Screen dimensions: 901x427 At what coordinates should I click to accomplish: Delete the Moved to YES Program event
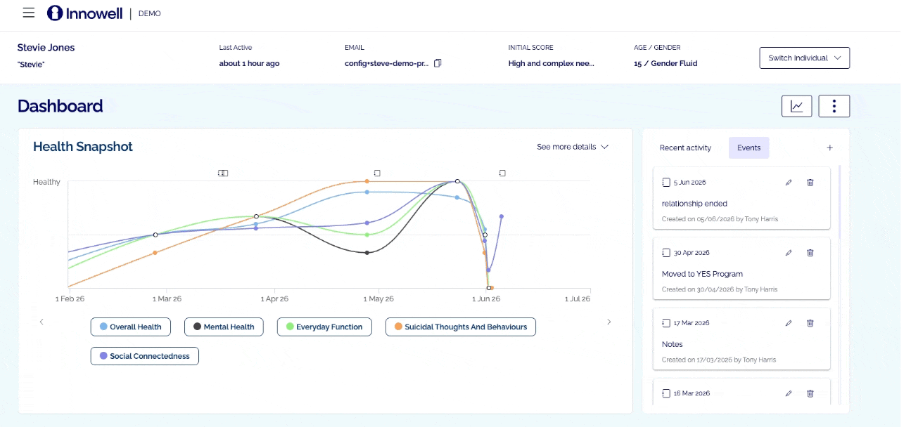coord(810,253)
